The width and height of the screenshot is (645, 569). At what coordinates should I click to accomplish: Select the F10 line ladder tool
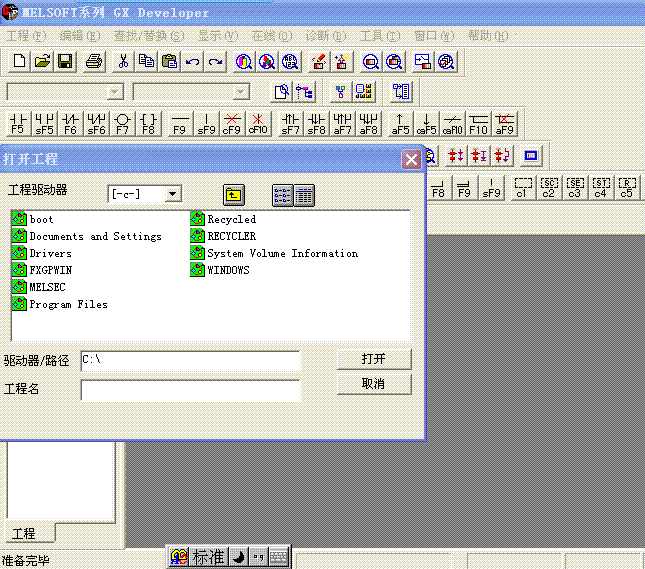[479, 124]
